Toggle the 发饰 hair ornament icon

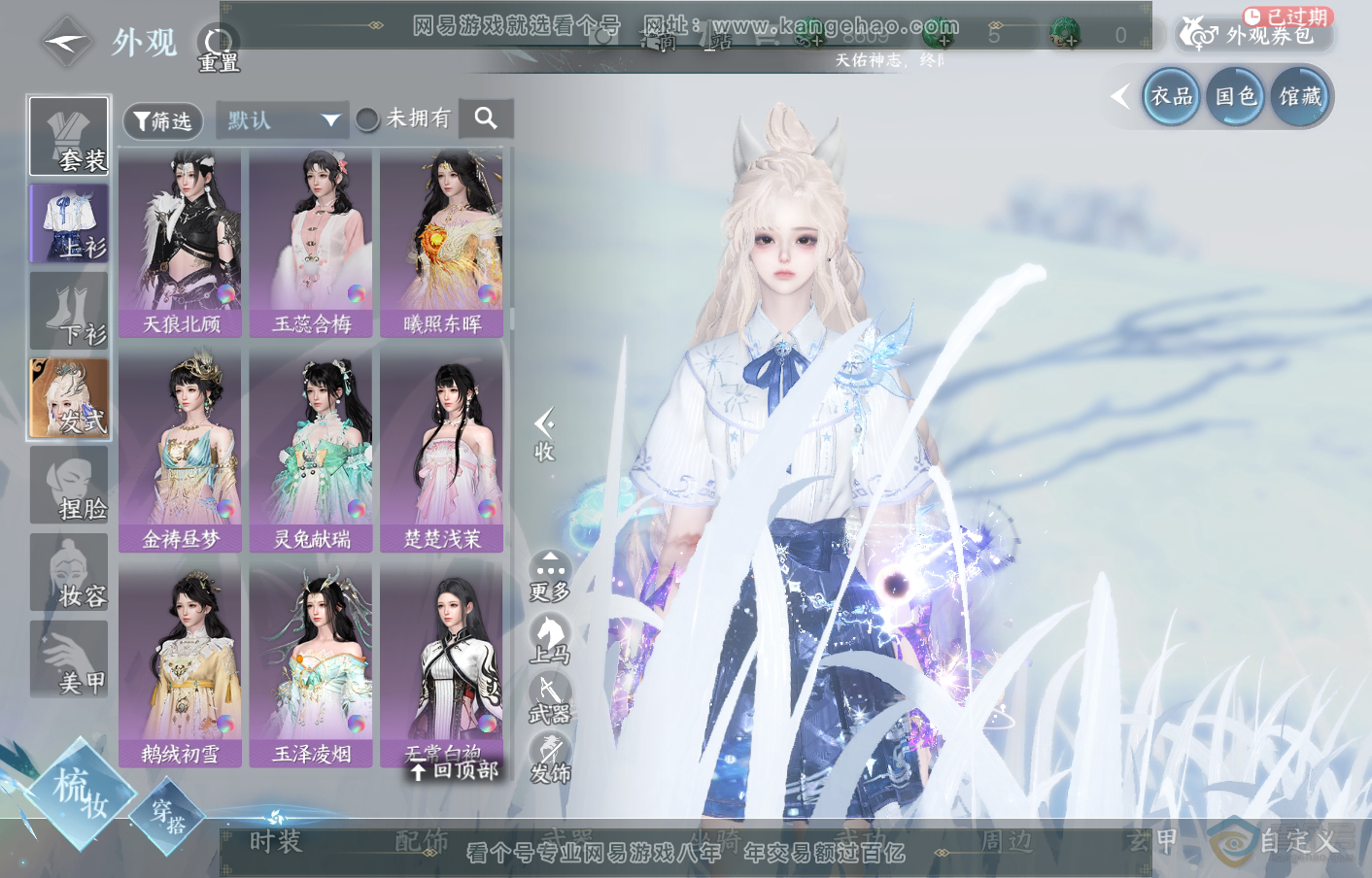pyautogui.click(x=550, y=758)
